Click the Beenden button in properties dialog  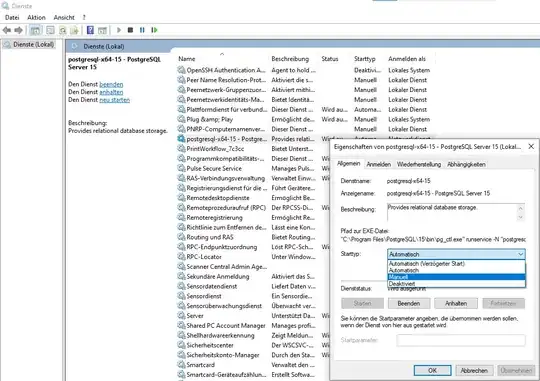[x=409, y=303]
